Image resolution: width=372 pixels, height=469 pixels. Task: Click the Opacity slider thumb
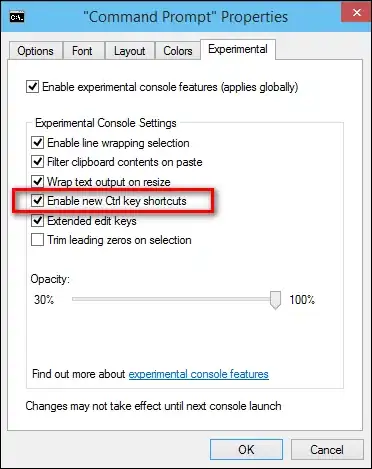pos(275,300)
